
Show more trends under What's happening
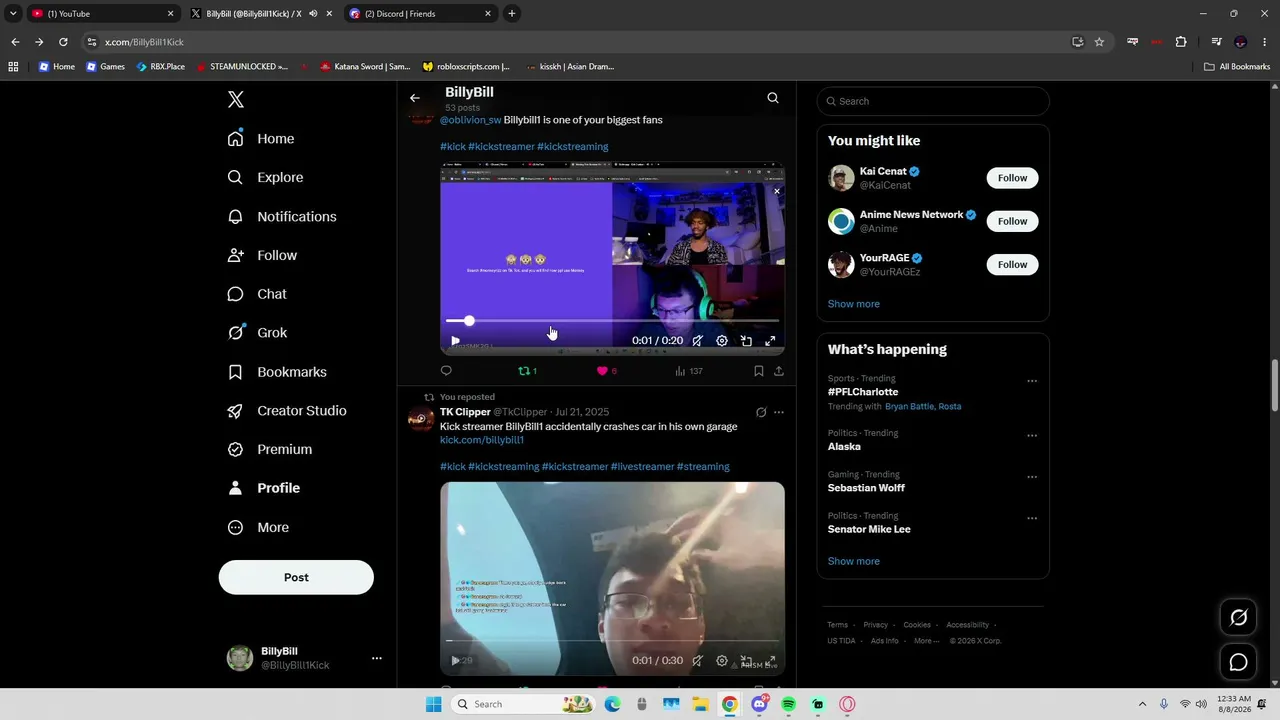pos(854,561)
